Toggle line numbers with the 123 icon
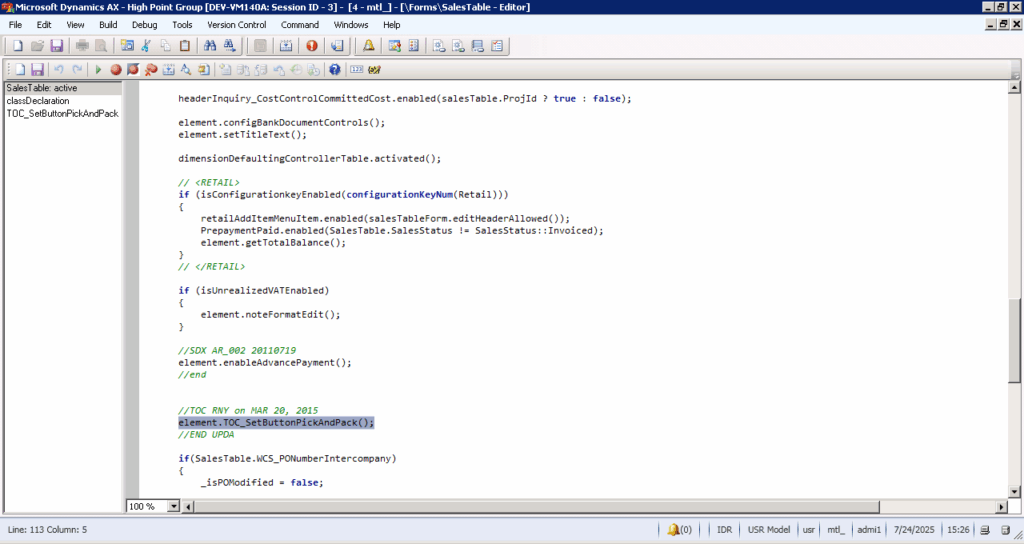Screen dimensions: 1024x544 coord(357,69)
